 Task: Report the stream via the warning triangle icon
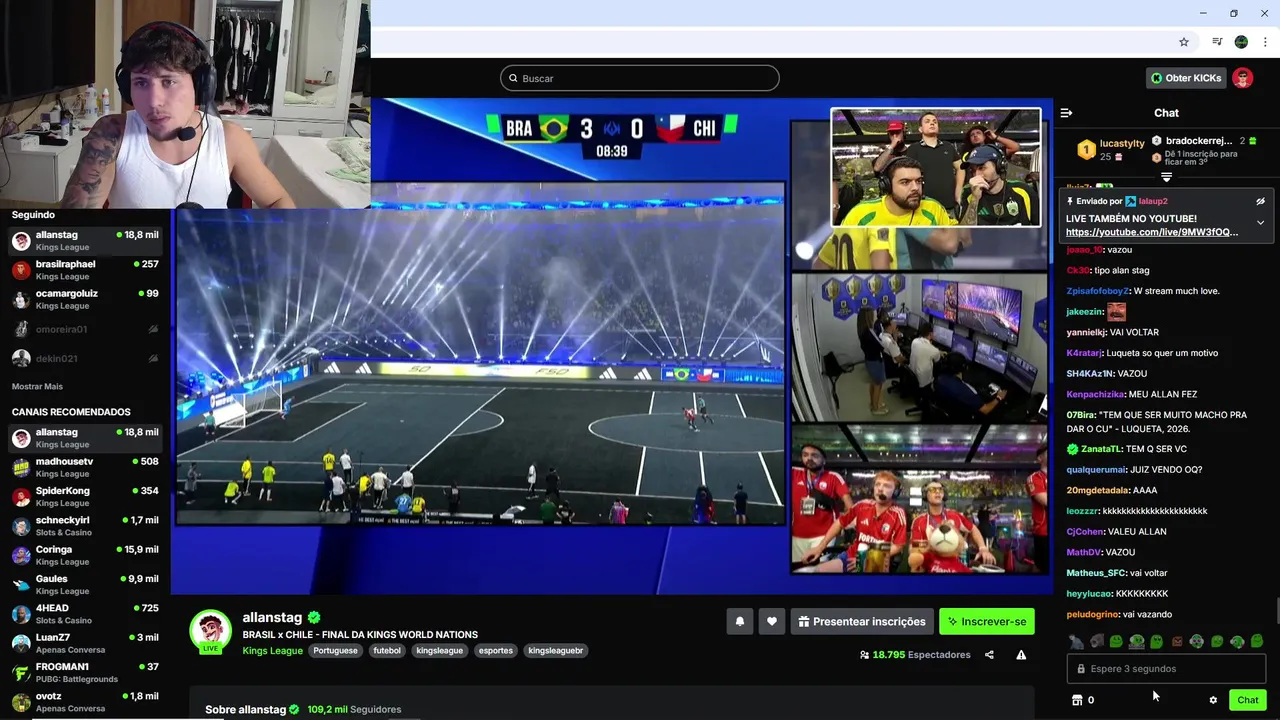1021,655
